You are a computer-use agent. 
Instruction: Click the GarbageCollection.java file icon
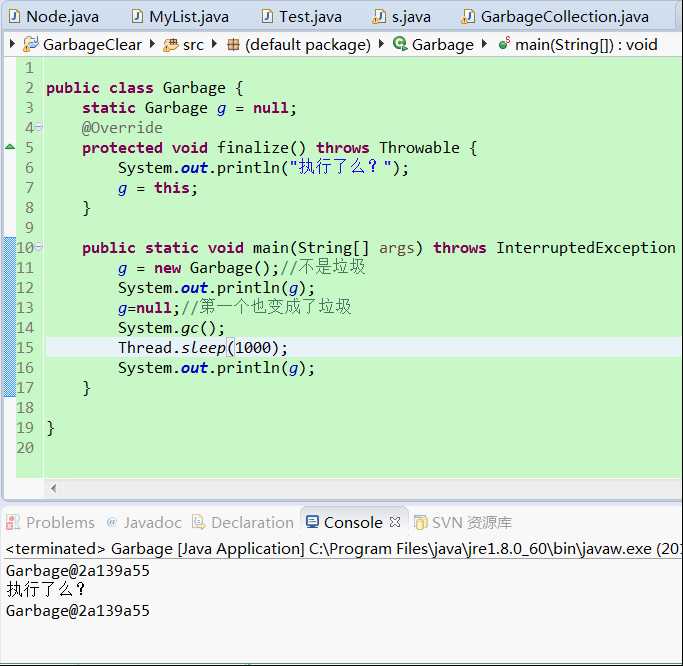468,17
